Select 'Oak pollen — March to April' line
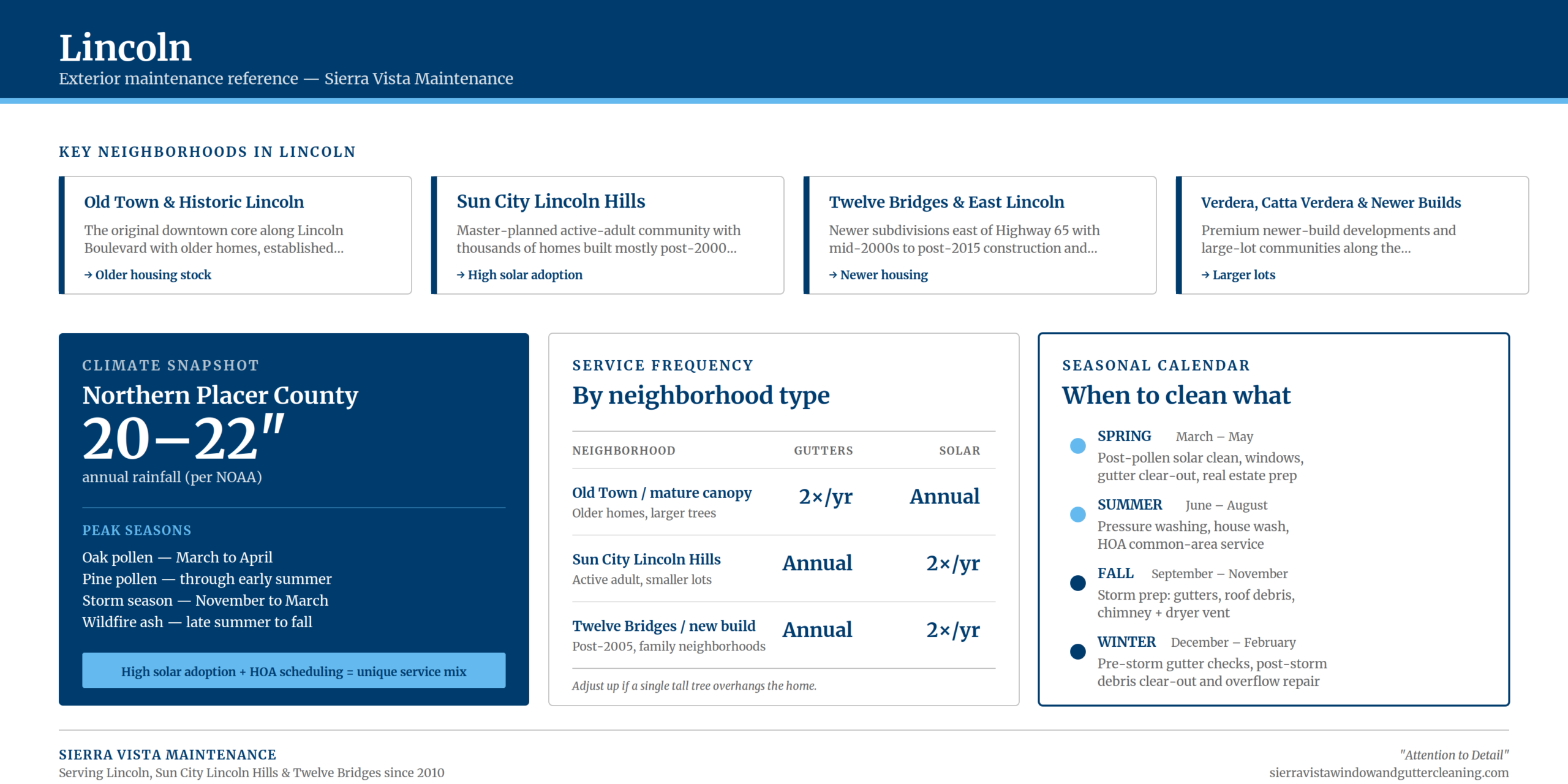The width and height of the screenshot is (1568, 784). coord(178,557)
